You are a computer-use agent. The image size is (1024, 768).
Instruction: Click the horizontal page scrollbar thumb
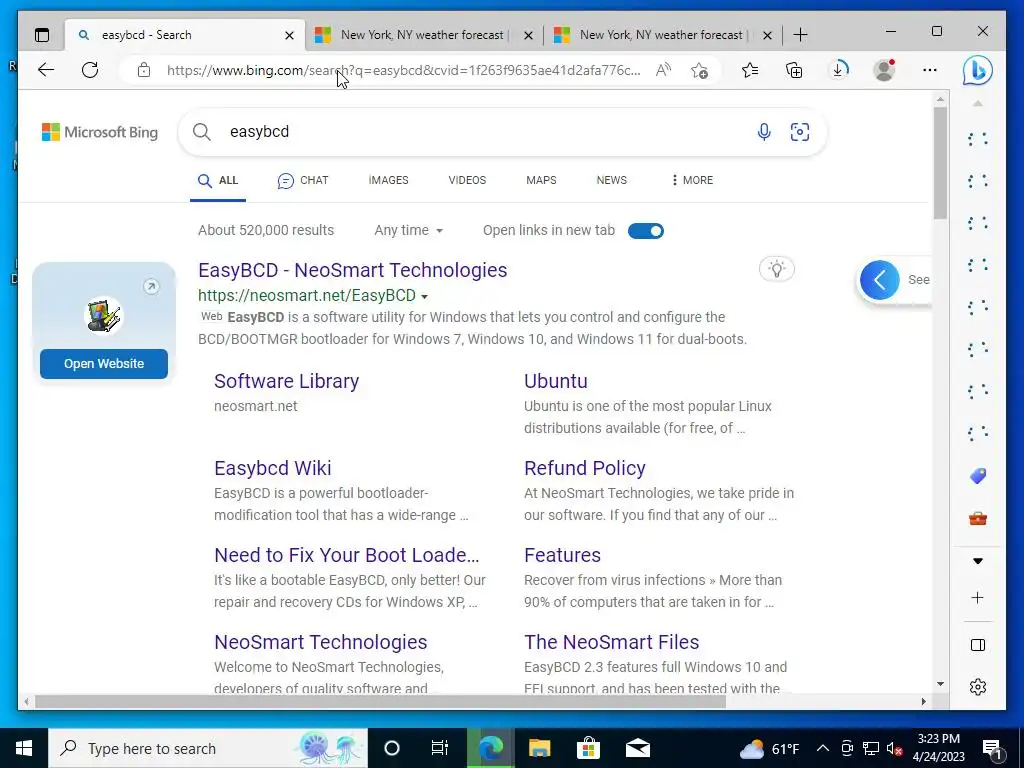coord(380,701)
